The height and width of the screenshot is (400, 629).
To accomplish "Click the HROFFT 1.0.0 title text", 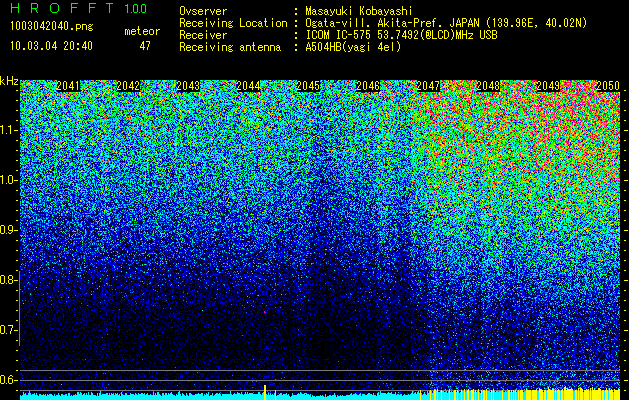I will pos(78,8).
